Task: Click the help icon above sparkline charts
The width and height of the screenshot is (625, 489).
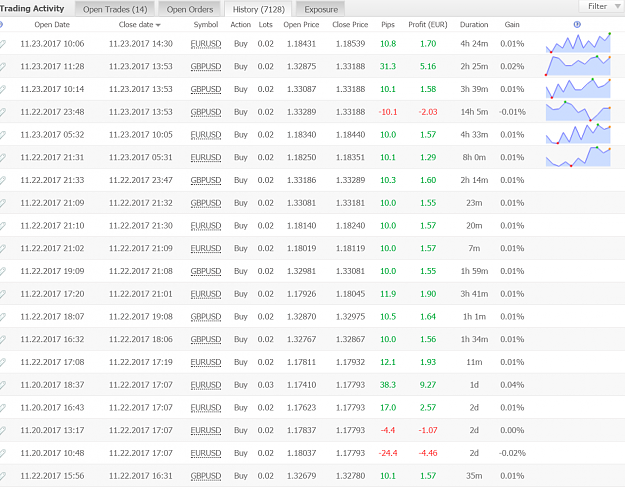Action: (x=577, y=24)
